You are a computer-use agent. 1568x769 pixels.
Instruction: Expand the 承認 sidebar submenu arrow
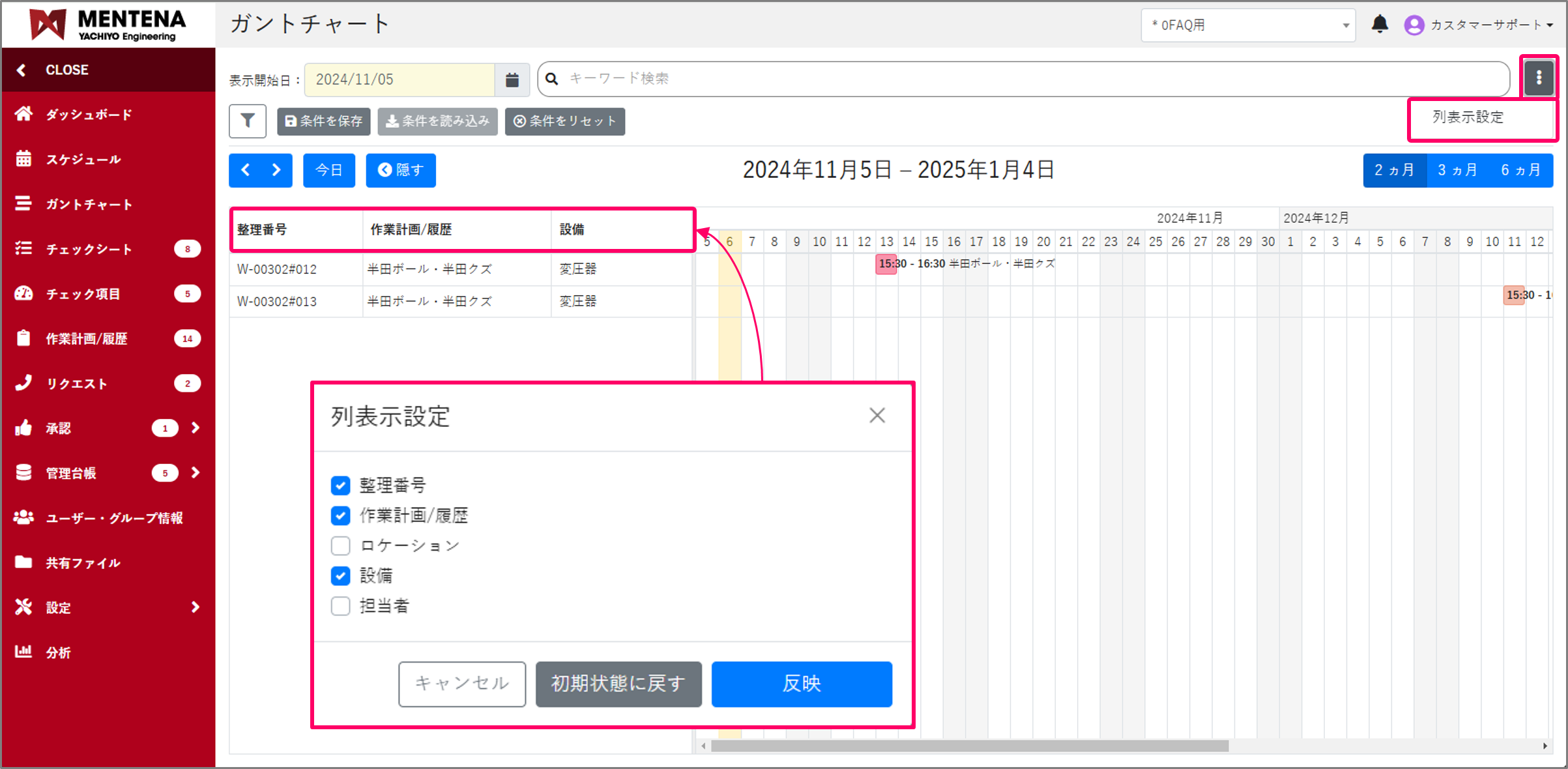(196, 428)
